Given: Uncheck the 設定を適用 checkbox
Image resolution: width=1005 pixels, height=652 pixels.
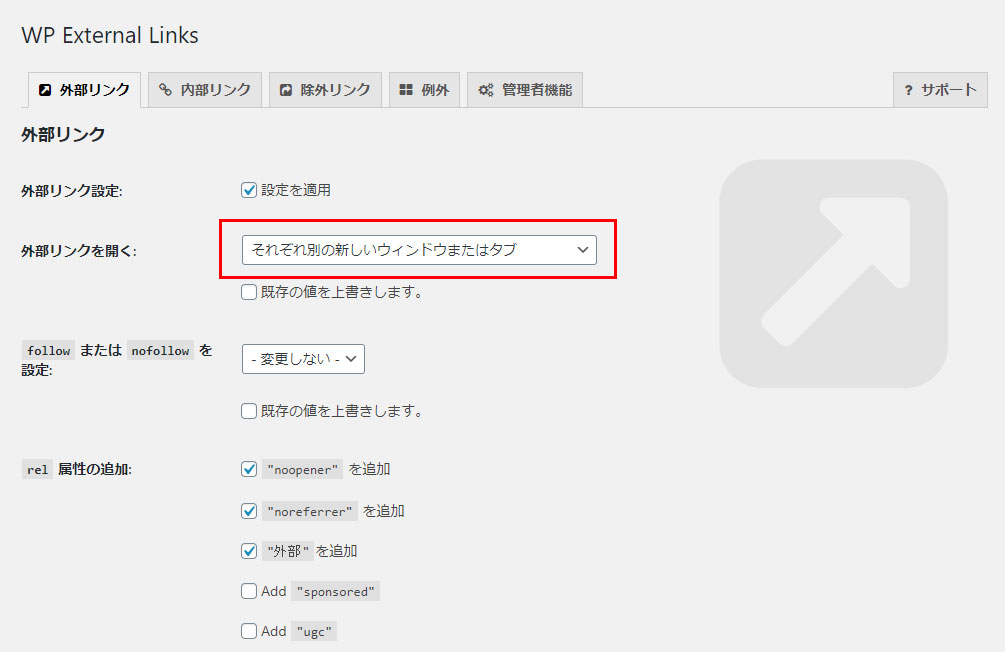Looking at the screenshot, I should pyautogui.click(x=250, y=190).
